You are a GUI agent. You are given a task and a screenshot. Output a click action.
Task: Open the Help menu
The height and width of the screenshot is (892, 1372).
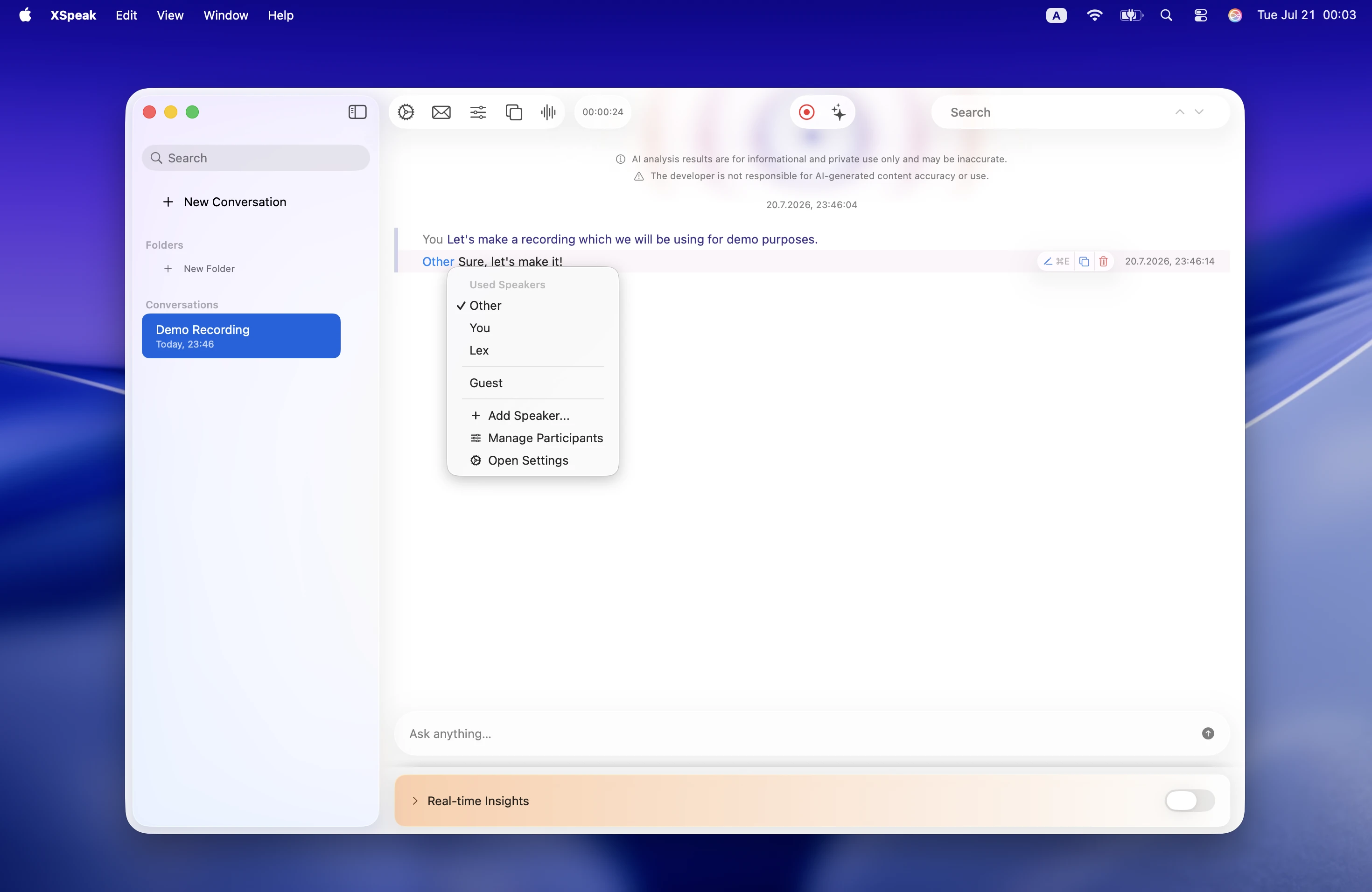281,15
